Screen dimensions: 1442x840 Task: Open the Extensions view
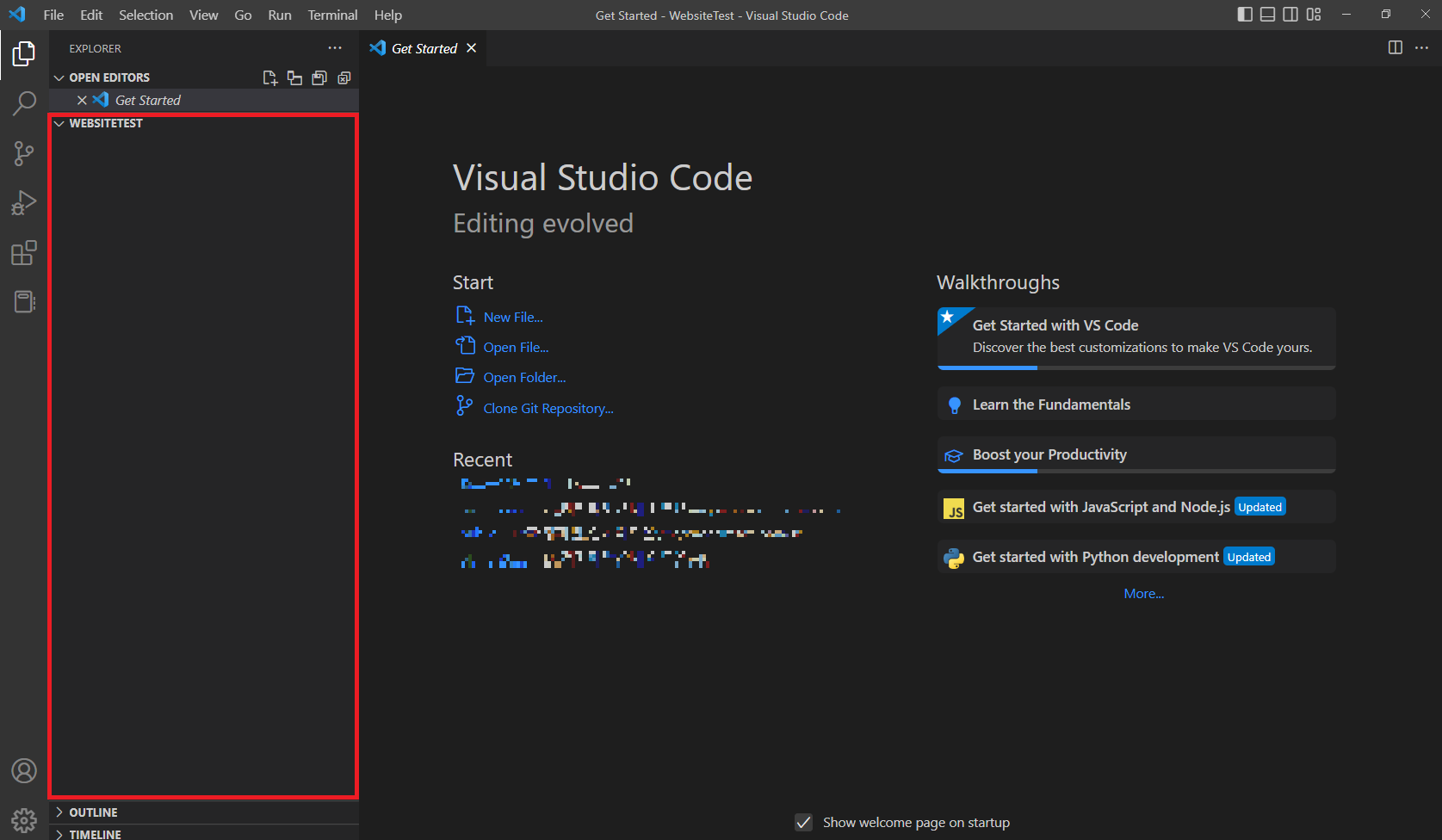click(x=24, y=253)
